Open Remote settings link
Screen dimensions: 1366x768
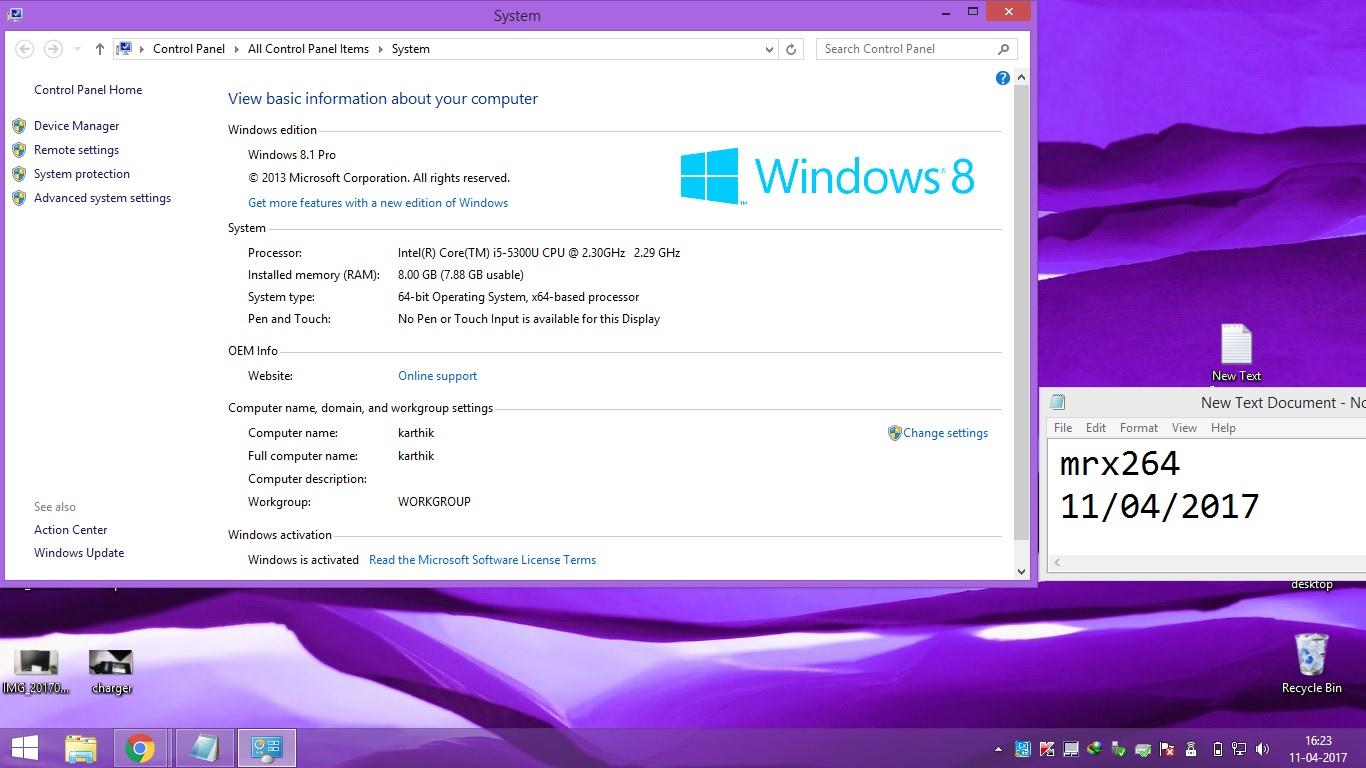pos(76,150)
